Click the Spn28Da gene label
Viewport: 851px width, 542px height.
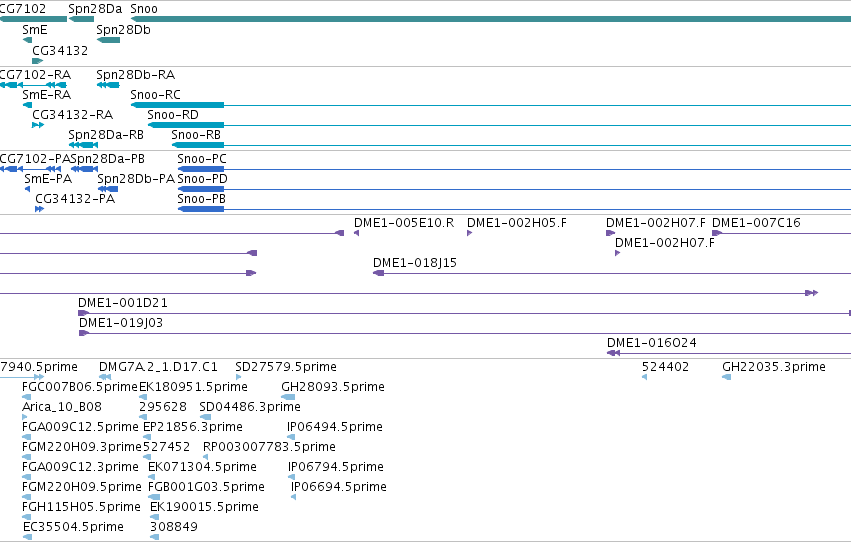(95, 9)
